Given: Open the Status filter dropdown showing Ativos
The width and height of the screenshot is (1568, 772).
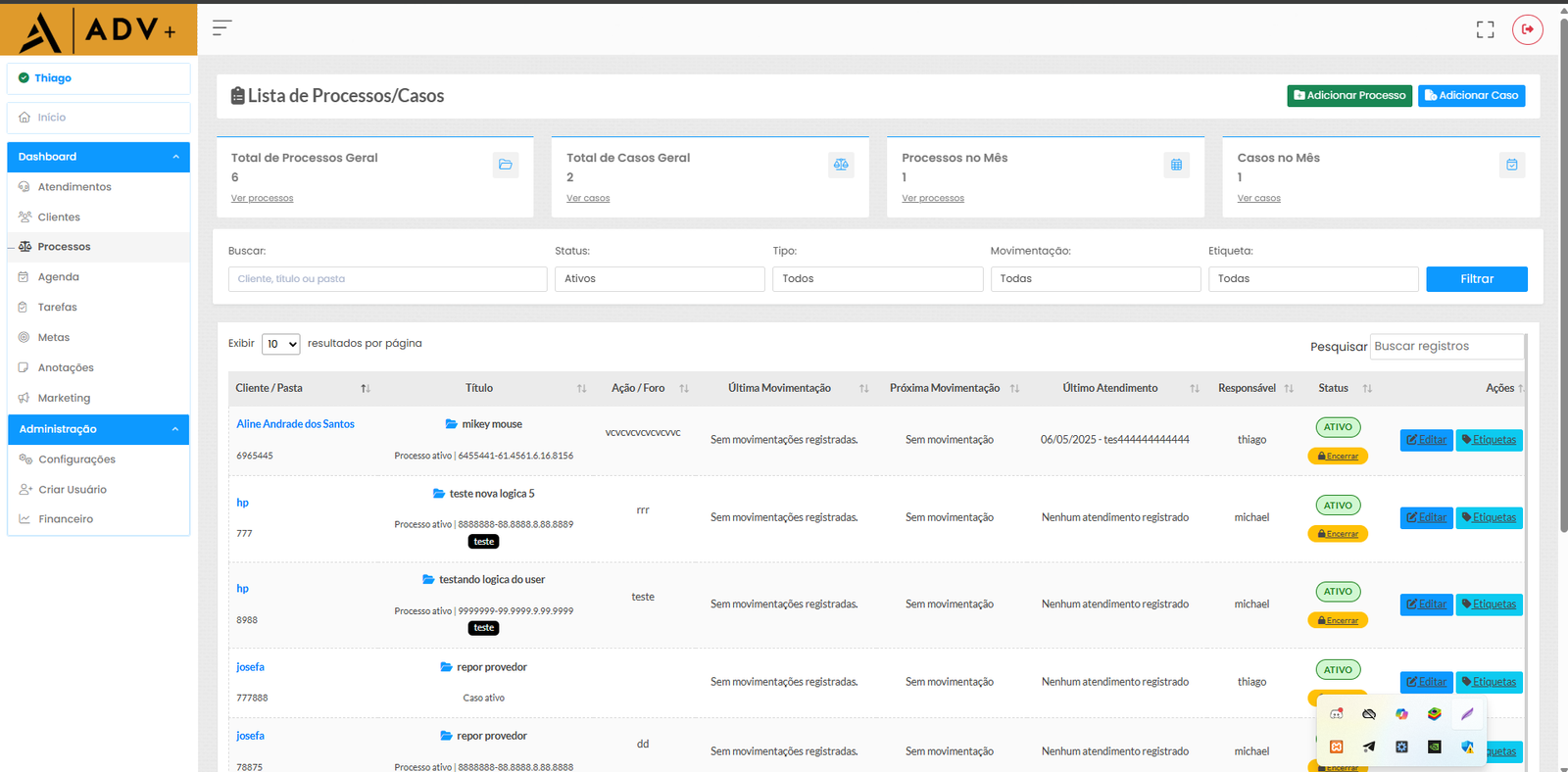Looking at the screenshot, I should tap(660, 279).
